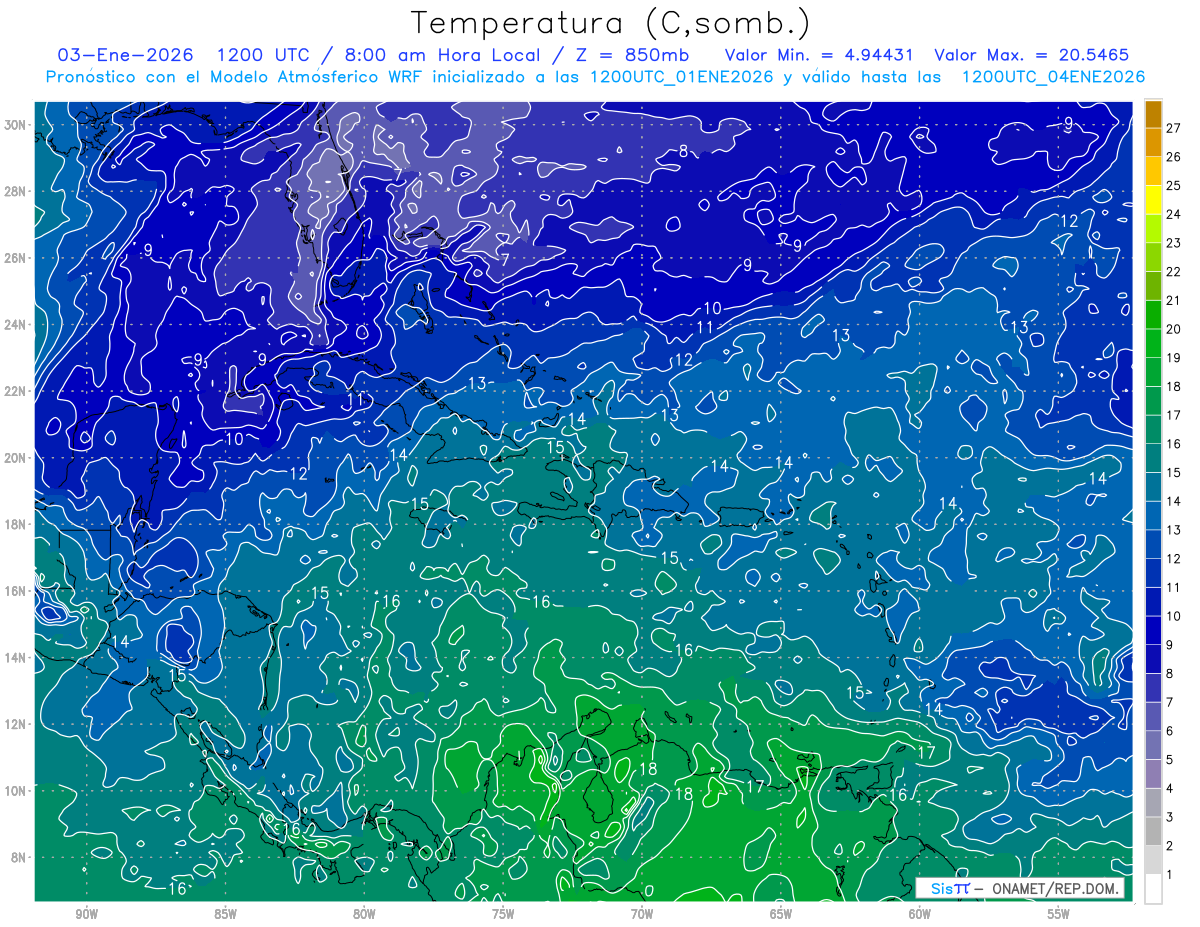Viewport: 1200px width, 927px height.
Task: Click the "Valor Min. = 4.94431" text
Action: [x=819, y=54]
